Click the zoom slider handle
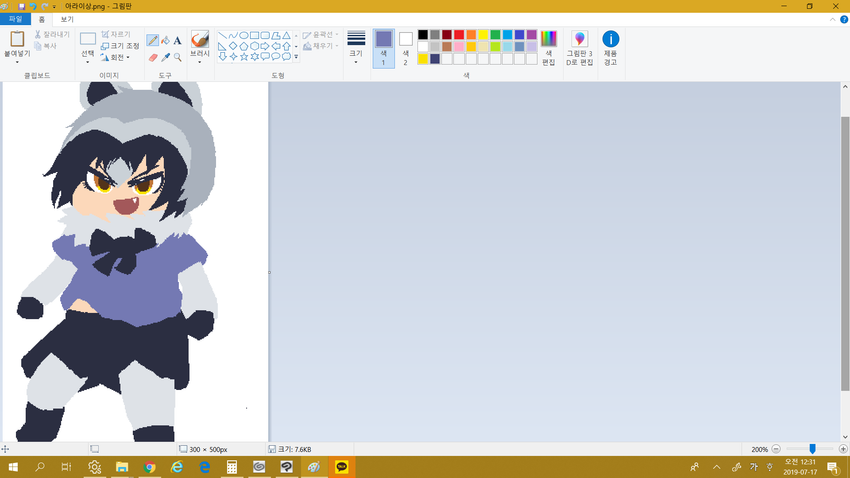 [x=812, y=449]
